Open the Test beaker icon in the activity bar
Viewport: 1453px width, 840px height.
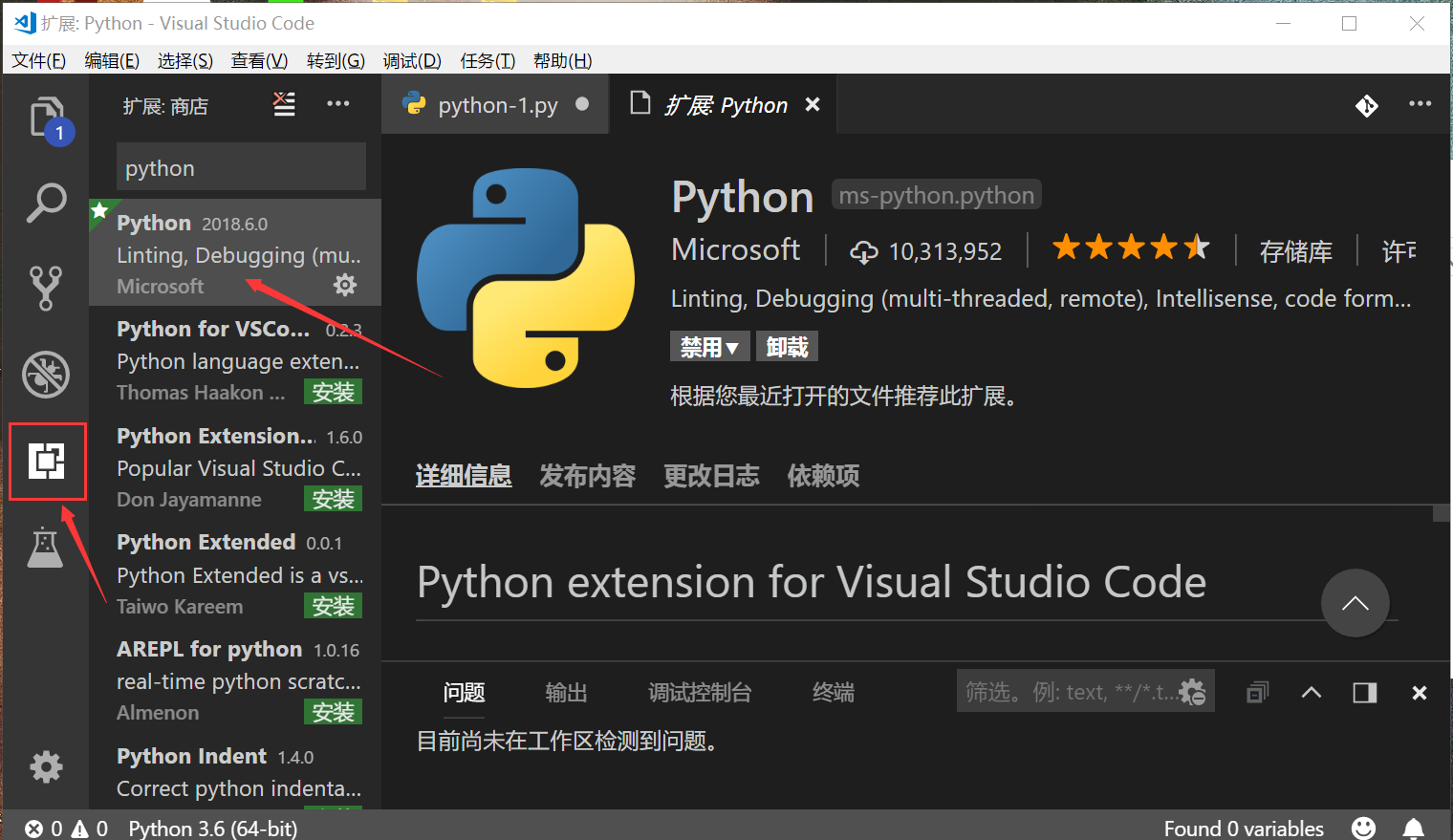point(45,547)
